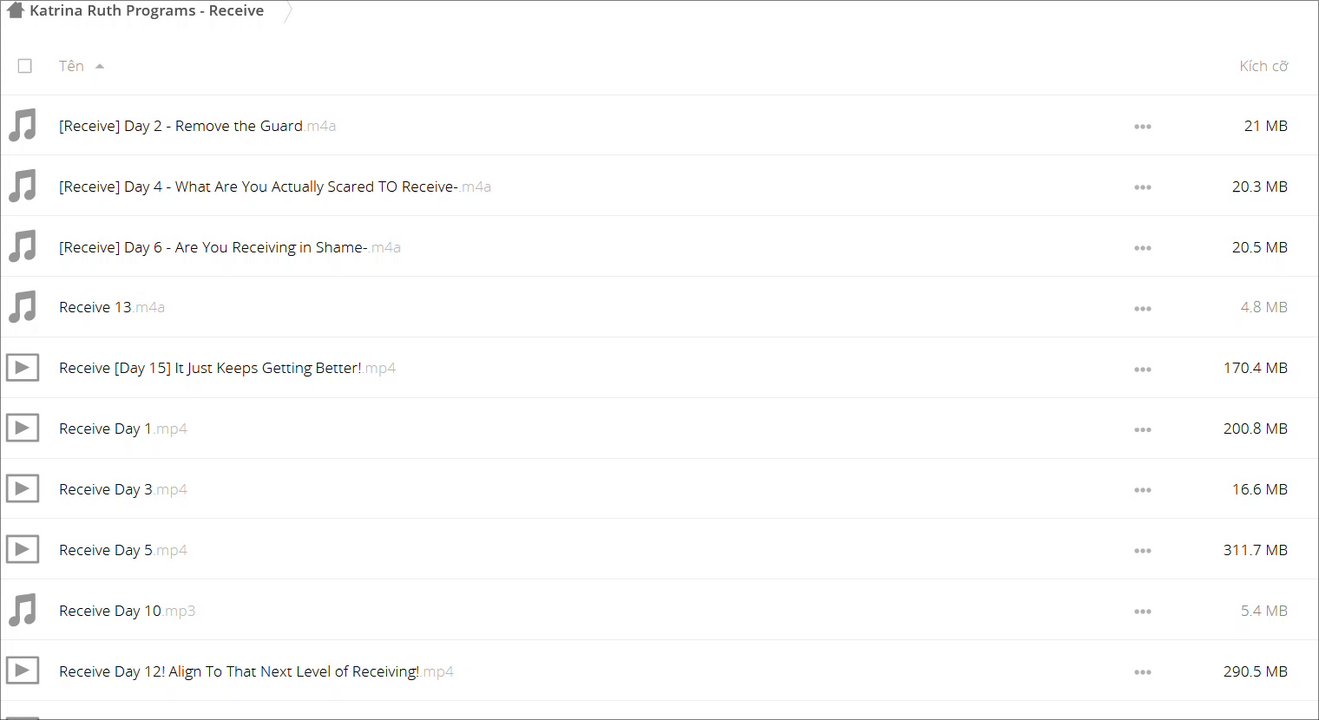Click the video icon for Receive Day 12

pos(22,671)
